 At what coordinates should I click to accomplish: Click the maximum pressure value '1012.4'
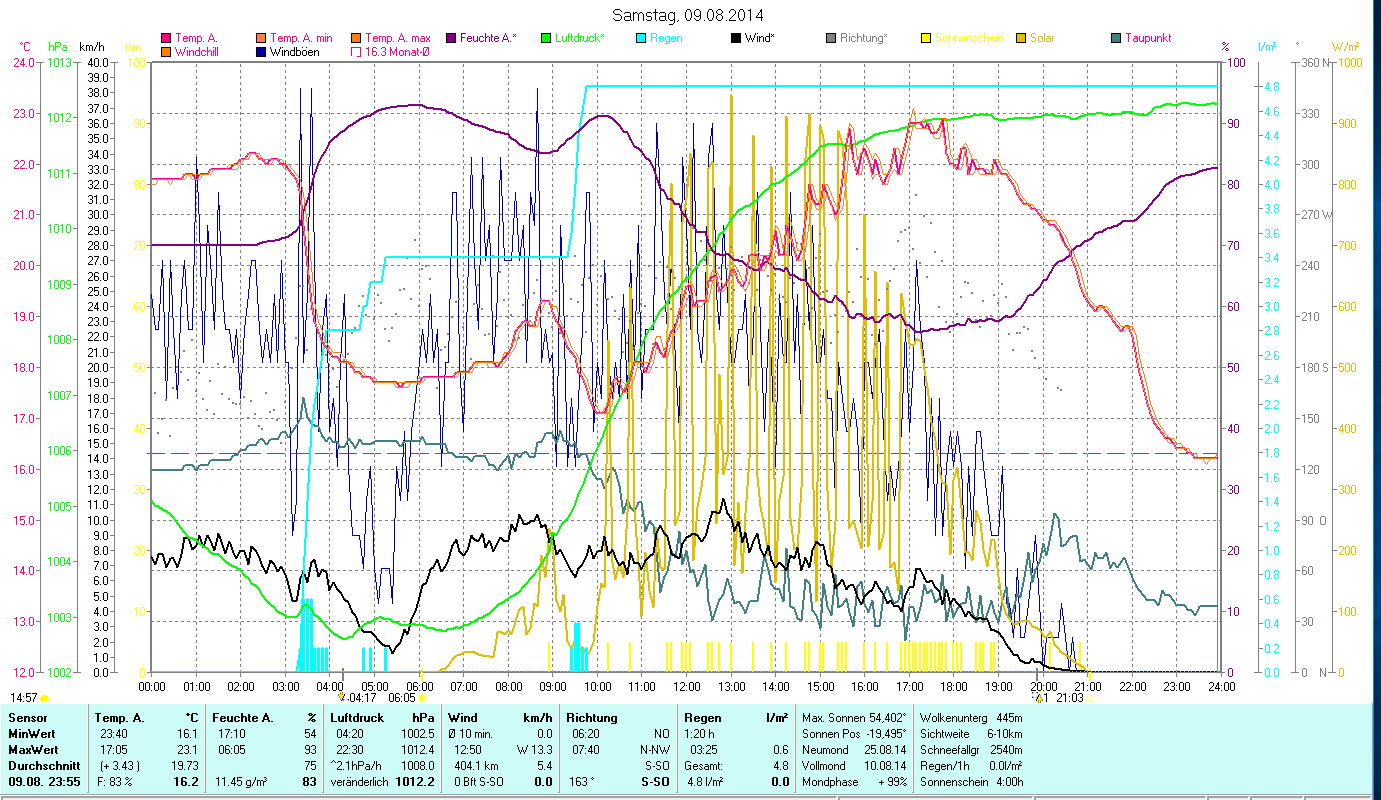(x=418, y=750)
